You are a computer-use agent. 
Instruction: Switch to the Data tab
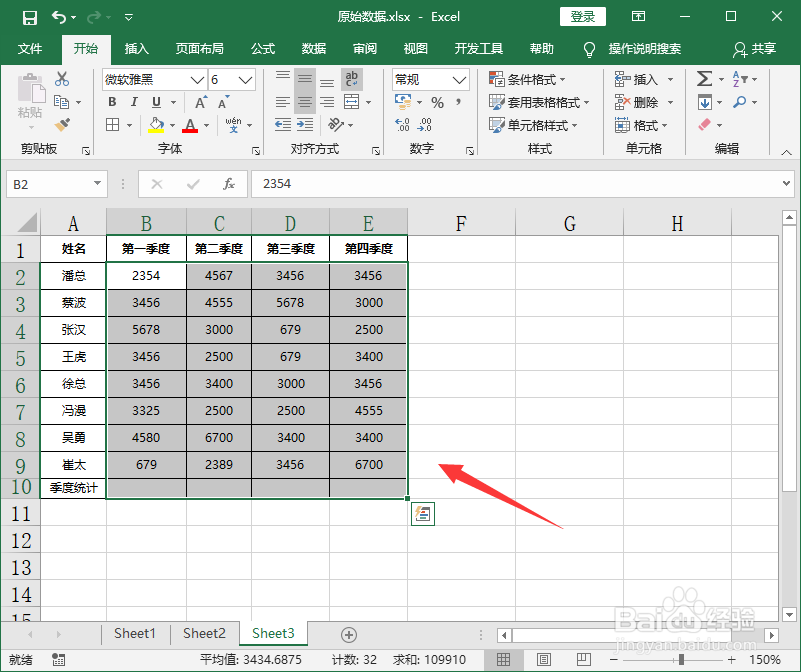coord(314,49)
